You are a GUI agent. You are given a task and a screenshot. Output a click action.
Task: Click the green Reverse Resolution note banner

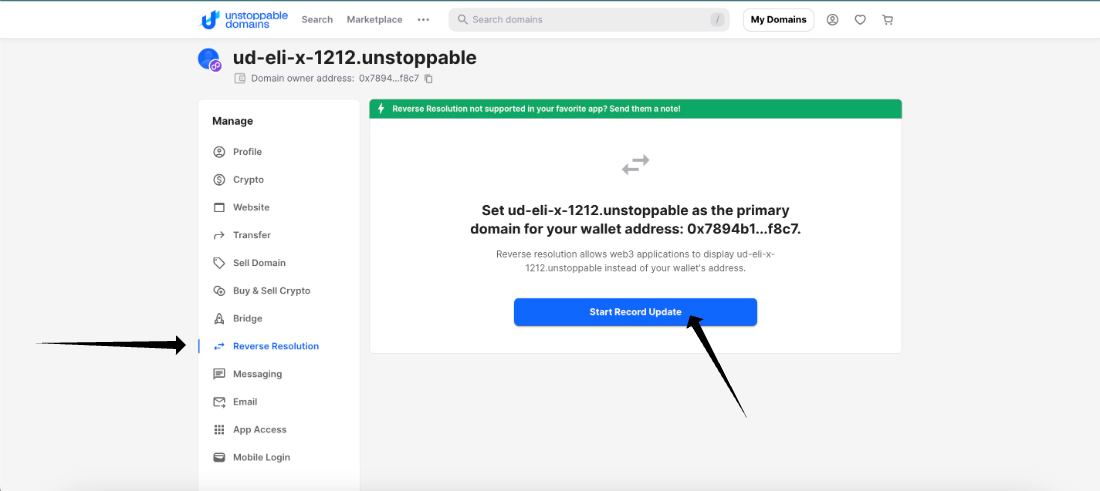636,109
